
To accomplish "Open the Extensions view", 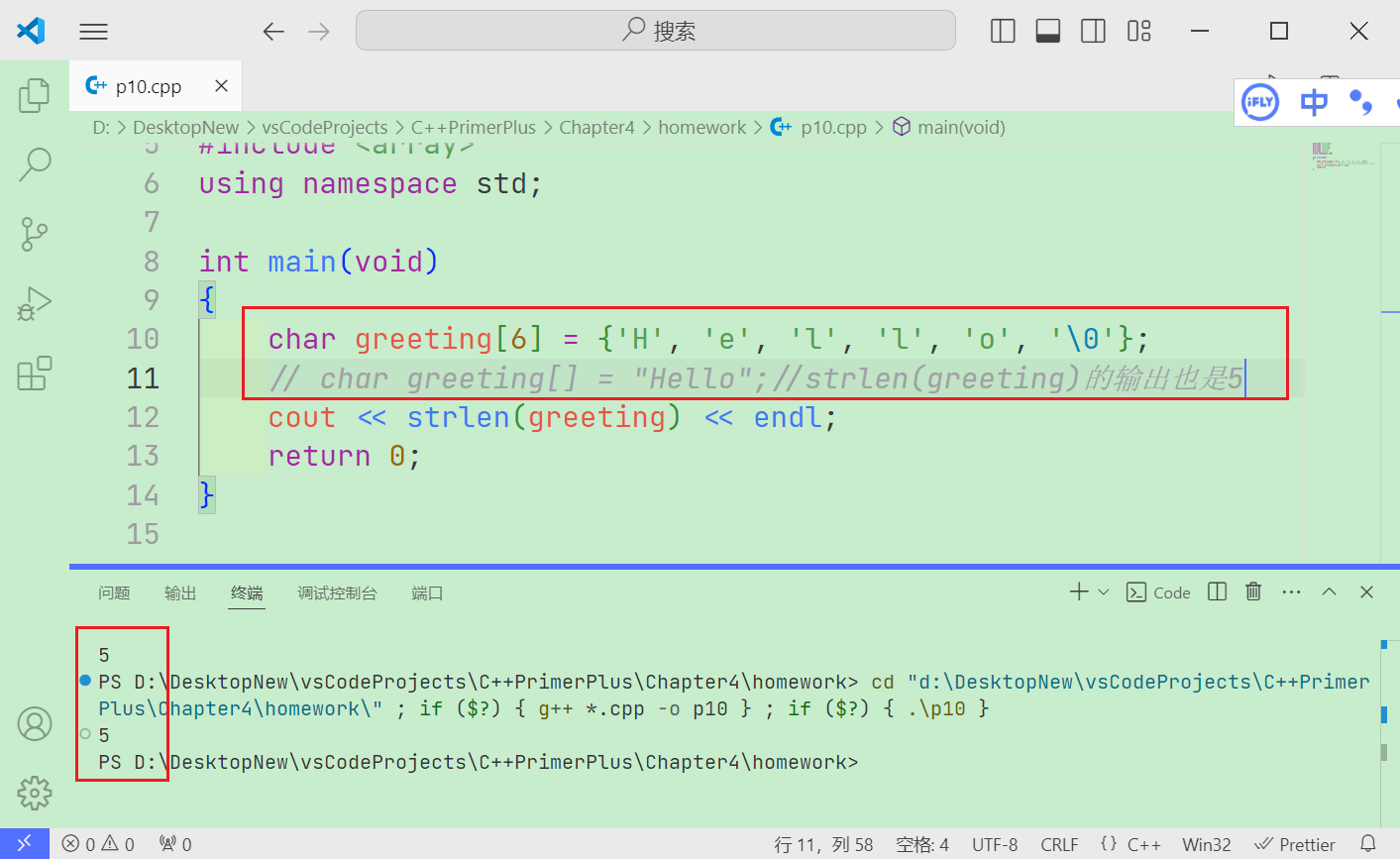I will point(35,374).
